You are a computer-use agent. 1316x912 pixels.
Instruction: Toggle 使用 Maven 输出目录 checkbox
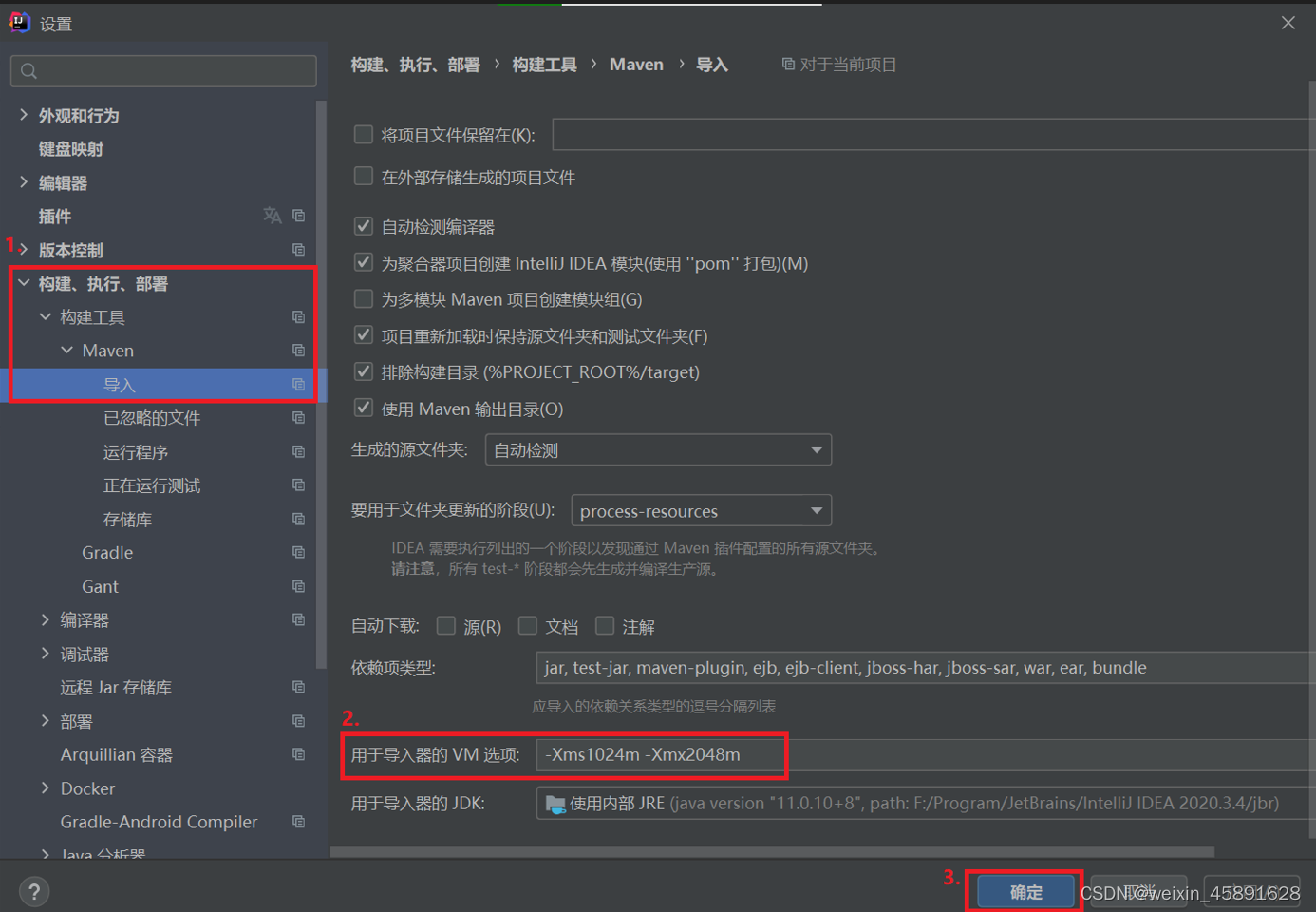coord(363,408)
